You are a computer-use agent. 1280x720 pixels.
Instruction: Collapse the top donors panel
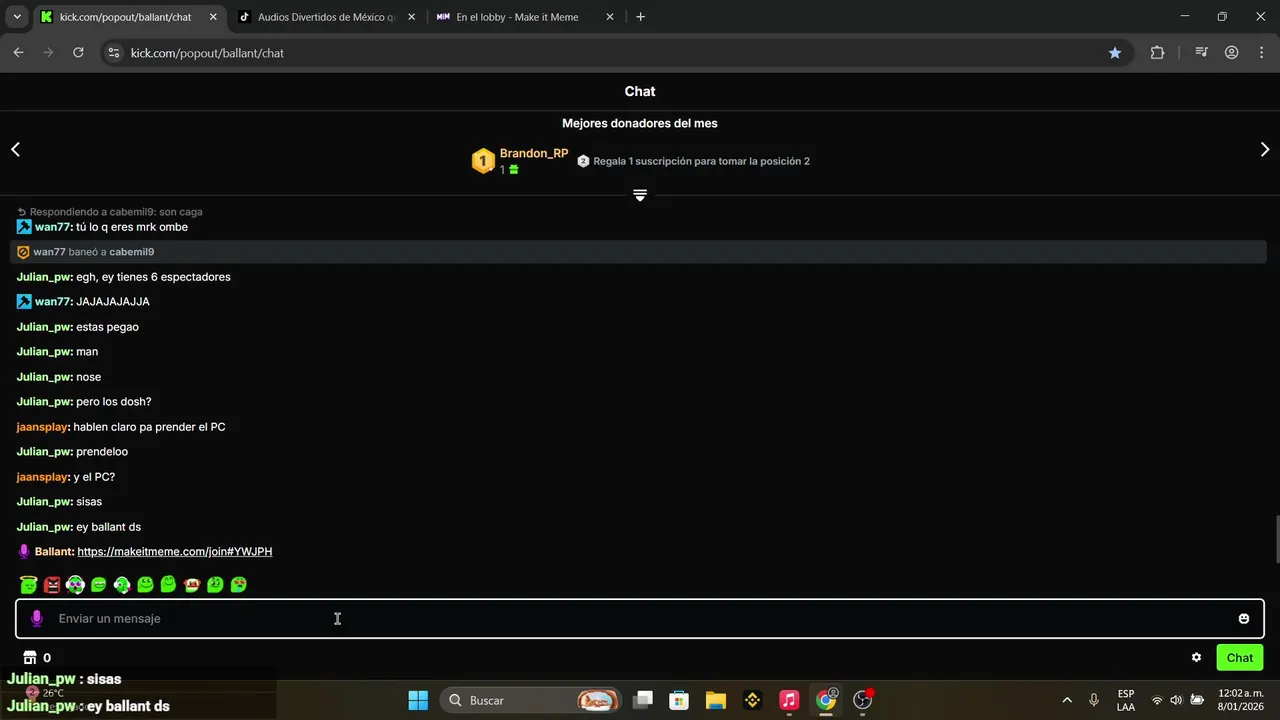pyautogui.click(x=640, y=195)
